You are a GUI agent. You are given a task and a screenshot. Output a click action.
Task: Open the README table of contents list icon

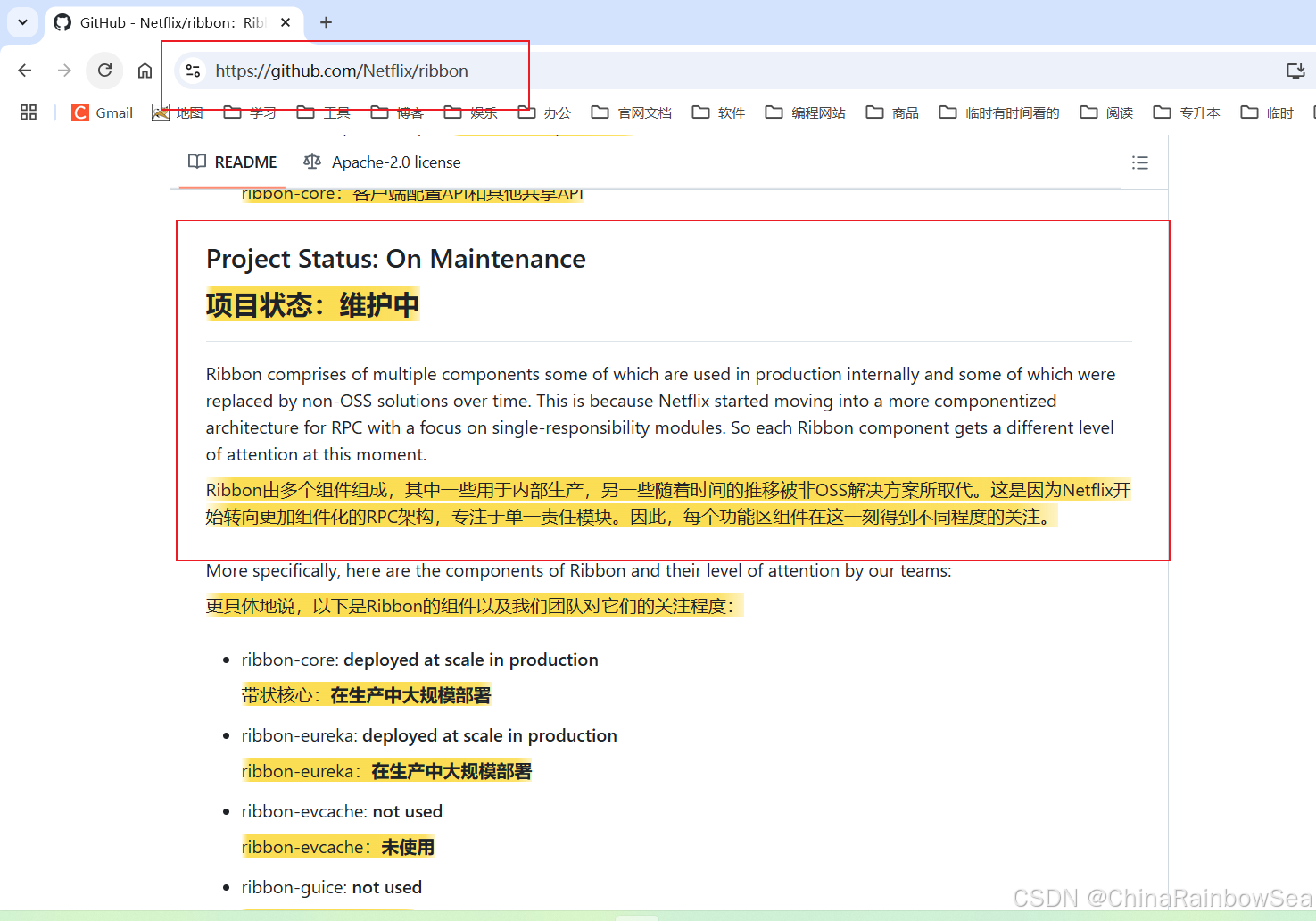[1139, 162]
